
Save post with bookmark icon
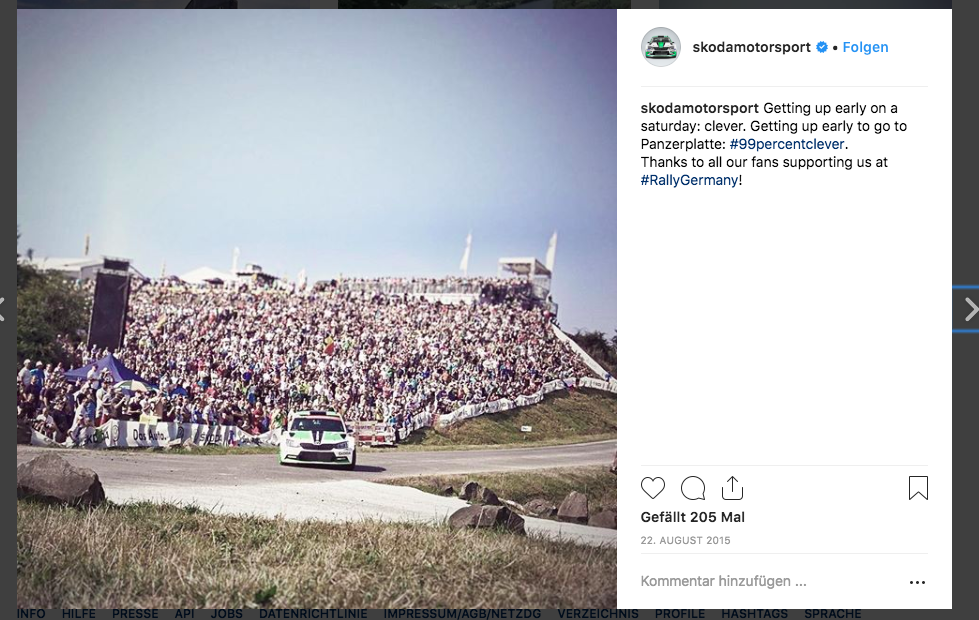[918, 488]
